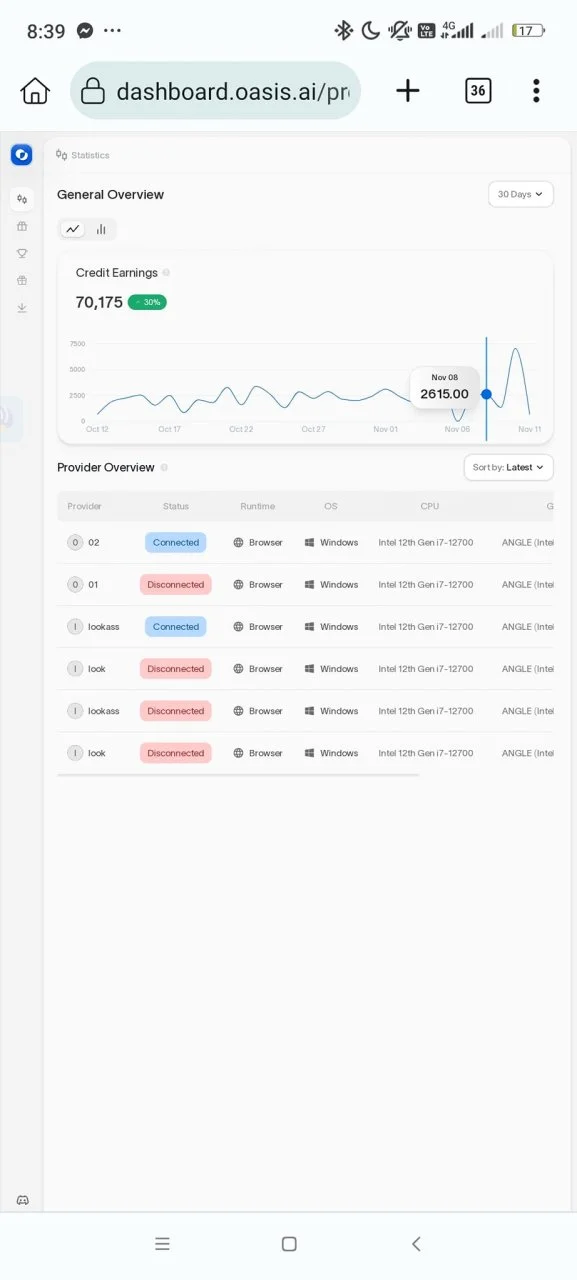Click the Disconnected status of first look row

click(176, 668)
